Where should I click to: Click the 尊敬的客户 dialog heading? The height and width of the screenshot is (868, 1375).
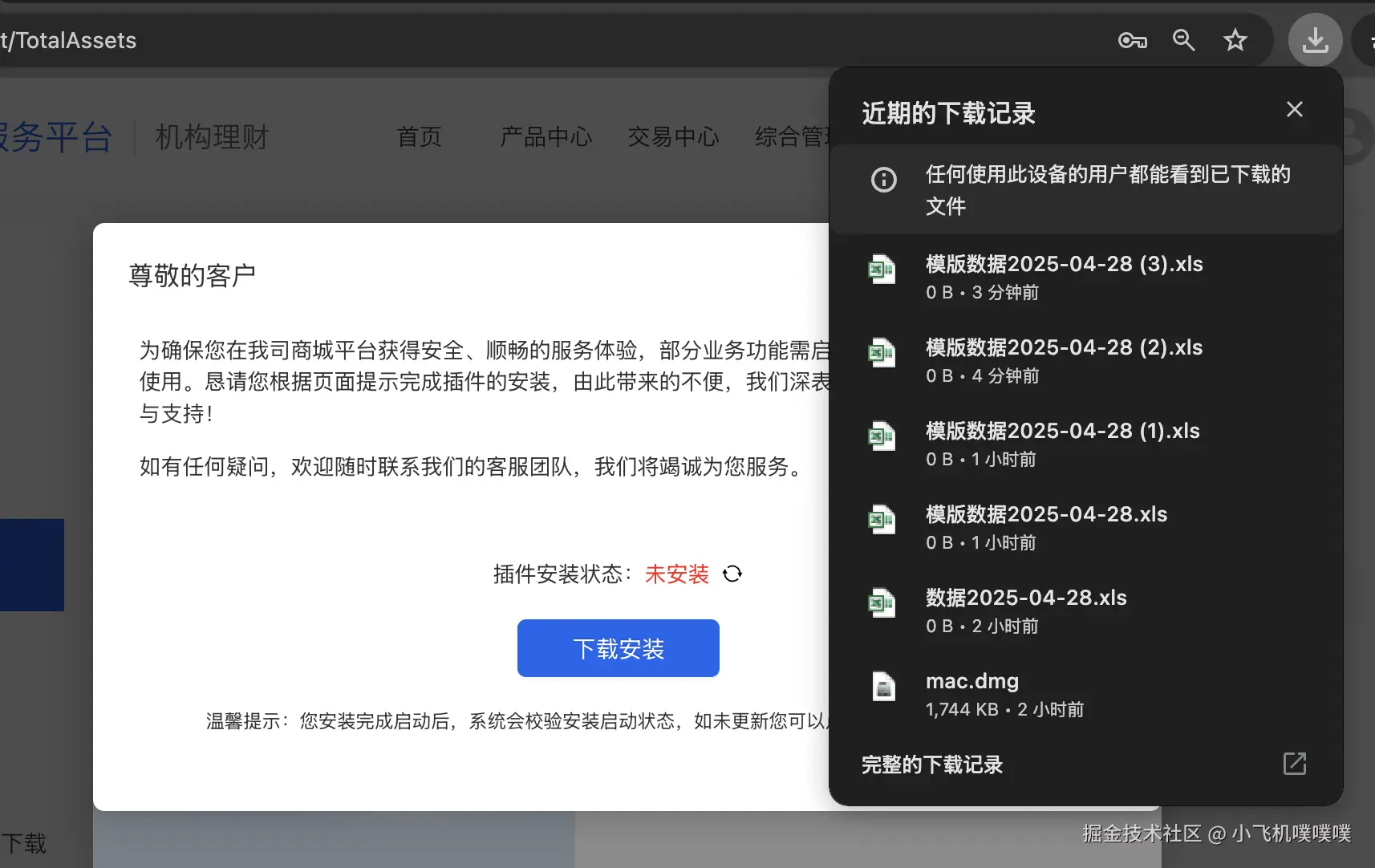tap(192, 275)
